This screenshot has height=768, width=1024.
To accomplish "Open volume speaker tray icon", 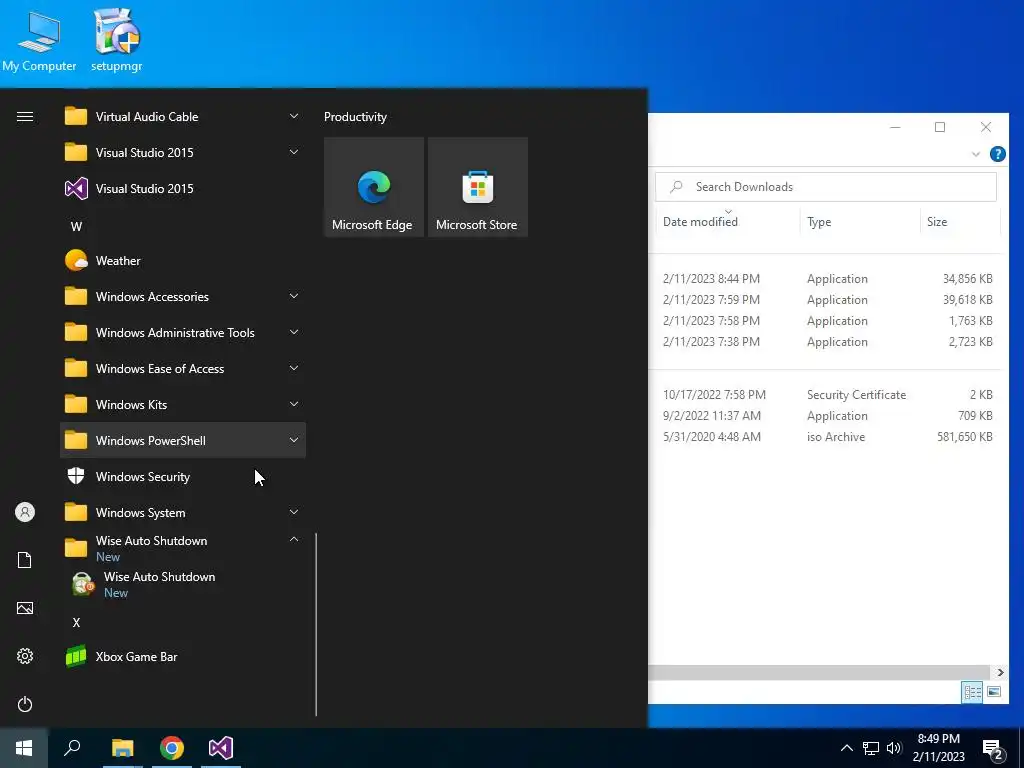I will (894, 748).
